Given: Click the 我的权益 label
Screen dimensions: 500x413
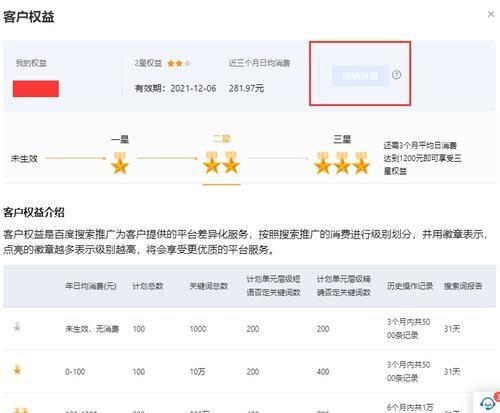Looking at the screenshot, I should tap(31, 63).
